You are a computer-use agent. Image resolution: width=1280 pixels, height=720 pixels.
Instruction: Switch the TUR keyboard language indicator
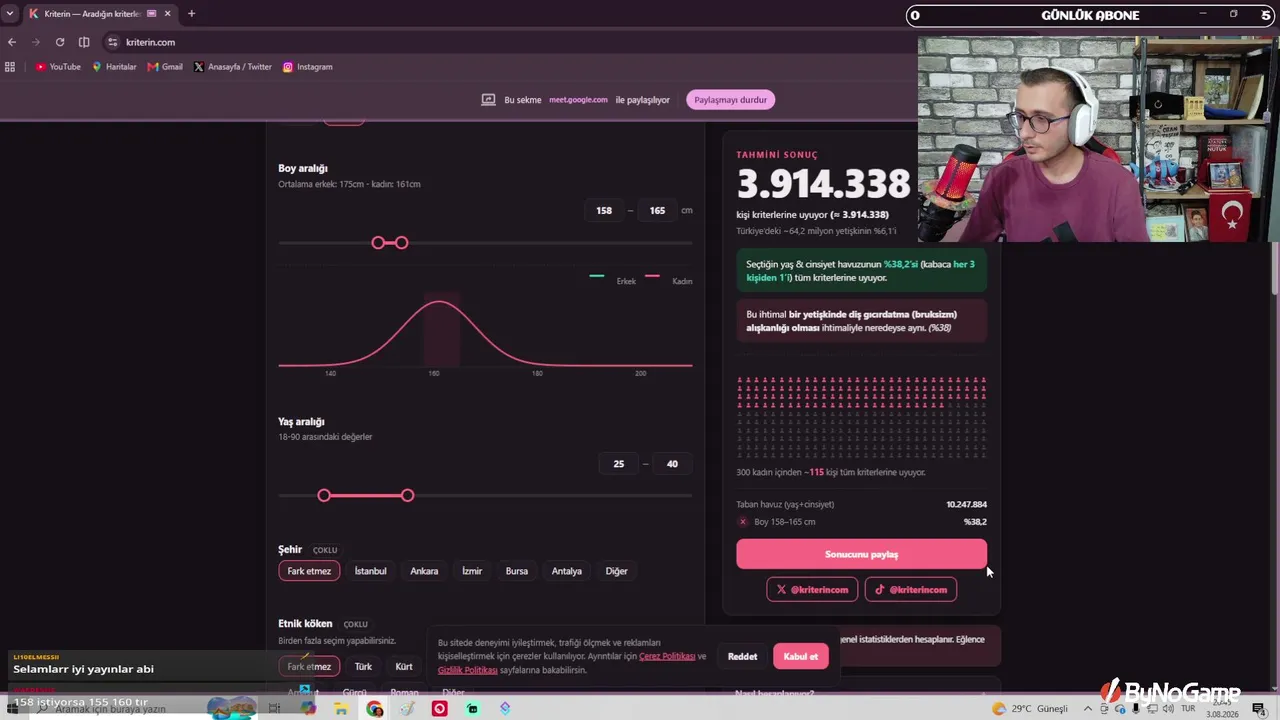(x=1189, y=709)
